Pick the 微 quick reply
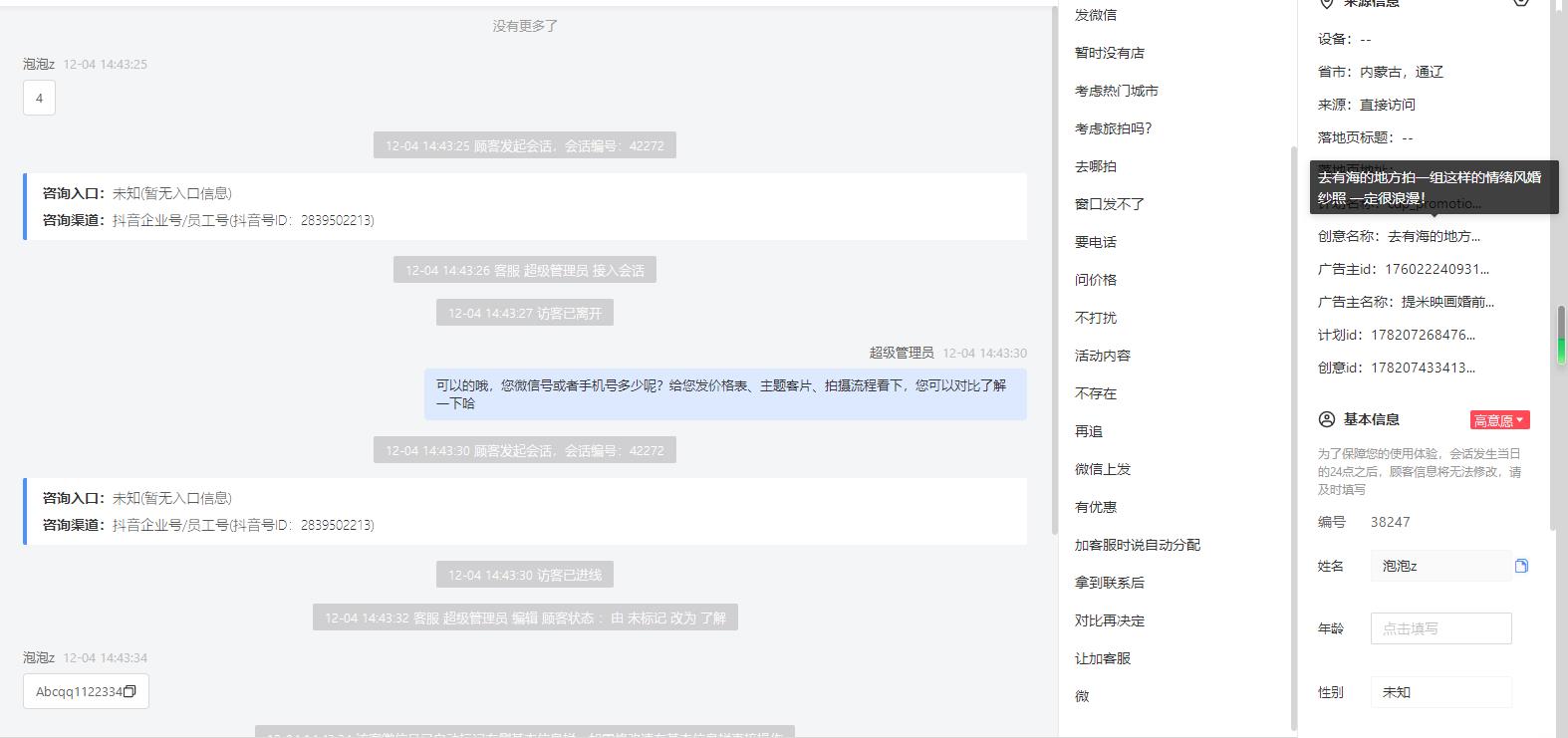The image size is (1568, 738). [x=1082, y=696]
